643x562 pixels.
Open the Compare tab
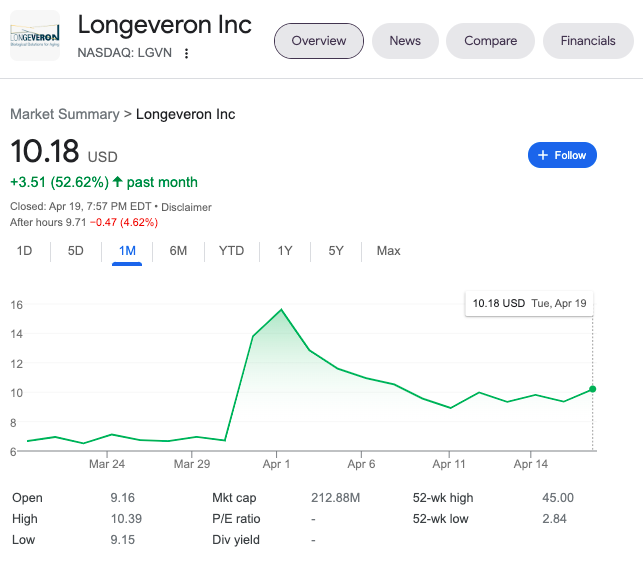pos(490,41)
